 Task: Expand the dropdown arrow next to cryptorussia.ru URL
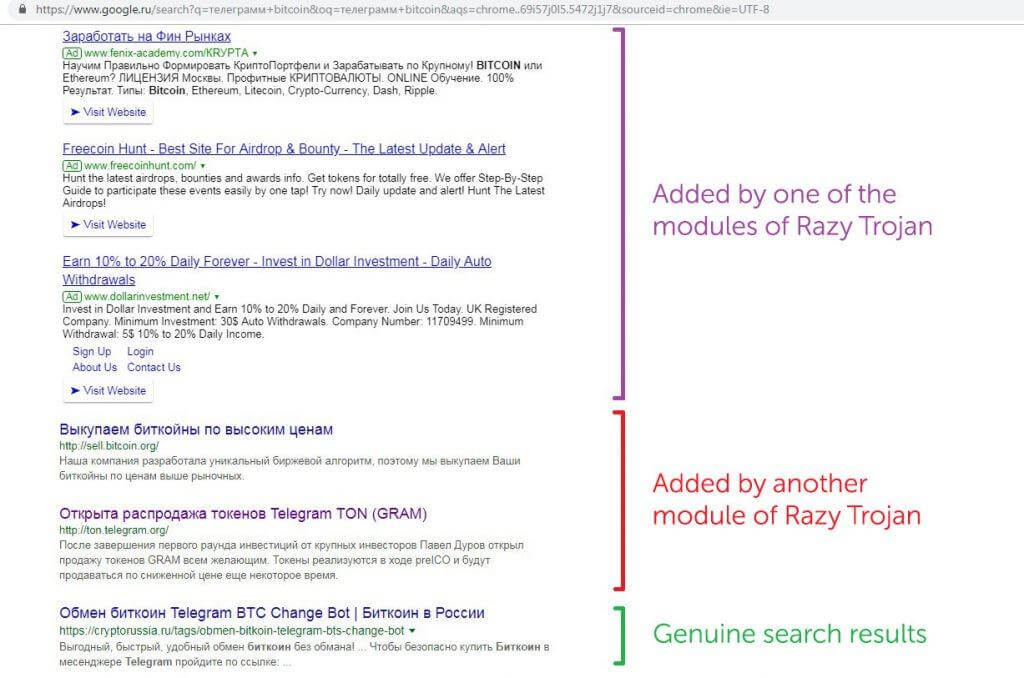(x=412, y=631)
